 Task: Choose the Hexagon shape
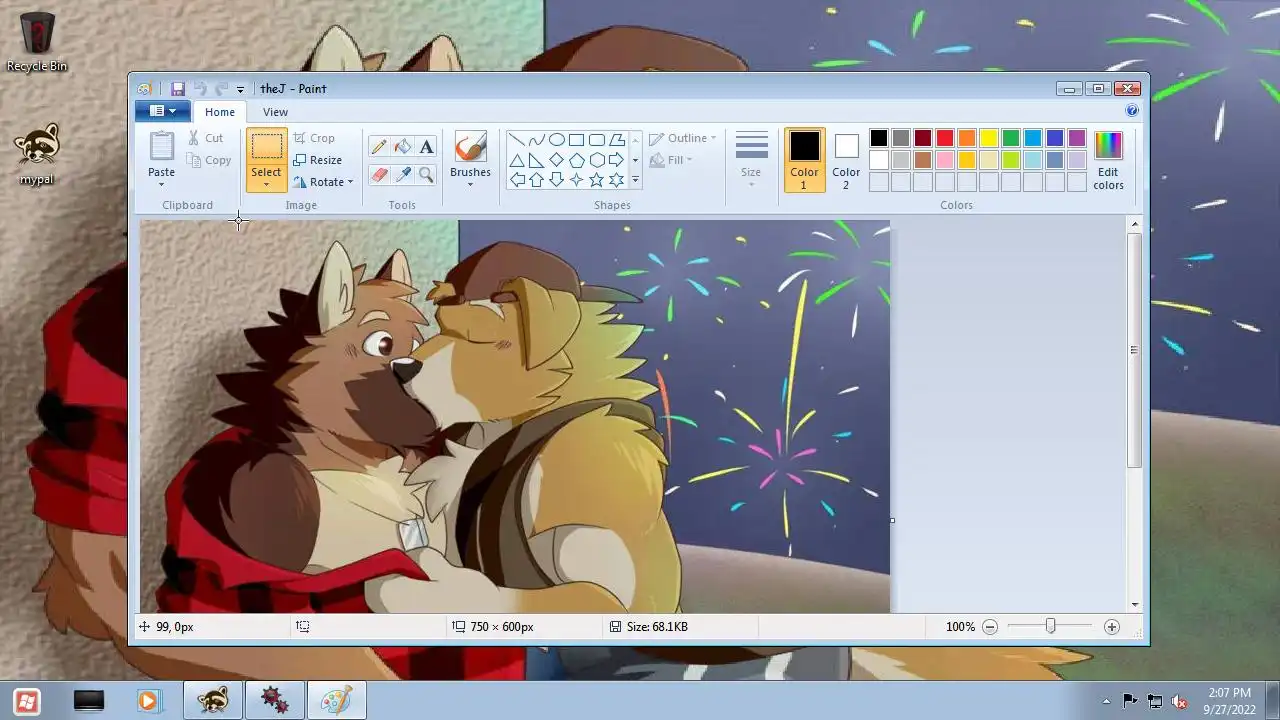point(597,160)
